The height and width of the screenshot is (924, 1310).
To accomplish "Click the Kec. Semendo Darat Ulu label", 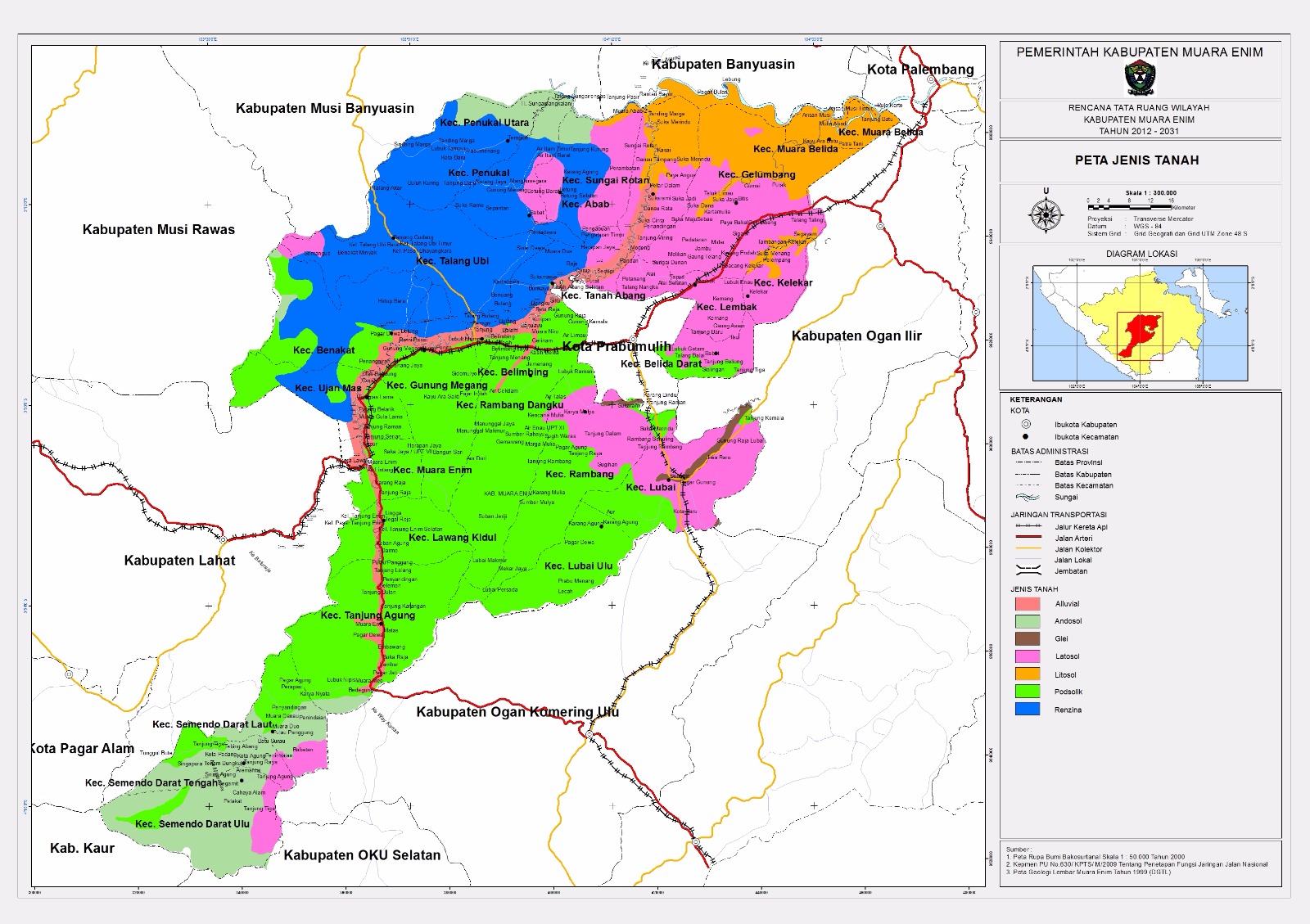I will click(x=192, y=824).
